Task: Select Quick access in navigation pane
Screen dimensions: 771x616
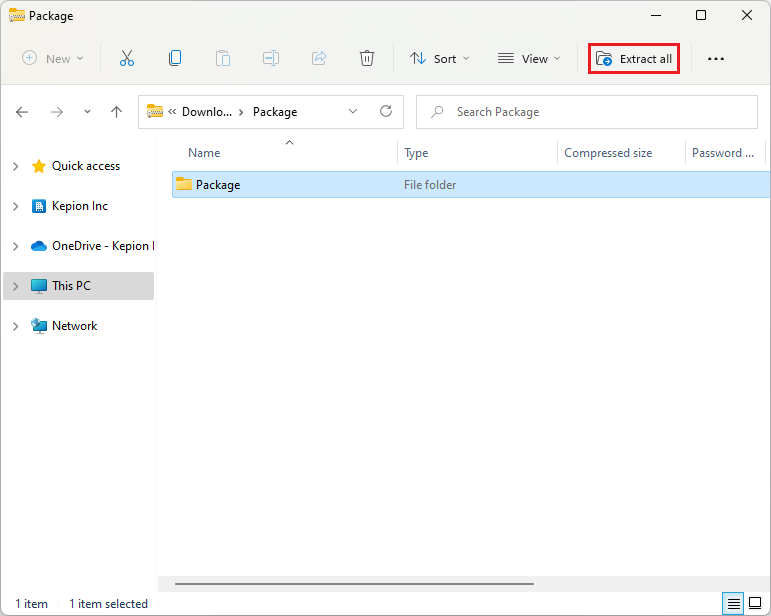Action: [x=86, y=166]
